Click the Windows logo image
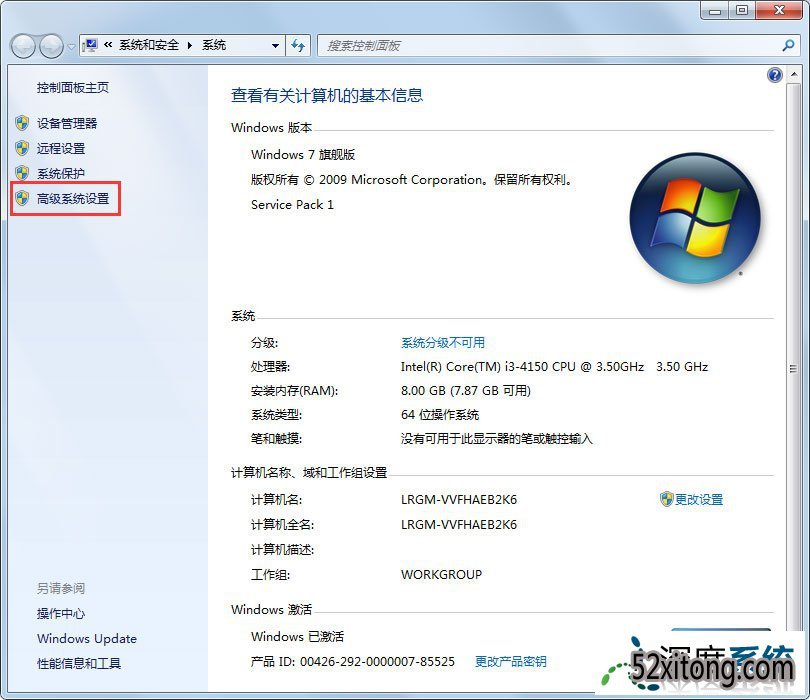 pos(695,218)
